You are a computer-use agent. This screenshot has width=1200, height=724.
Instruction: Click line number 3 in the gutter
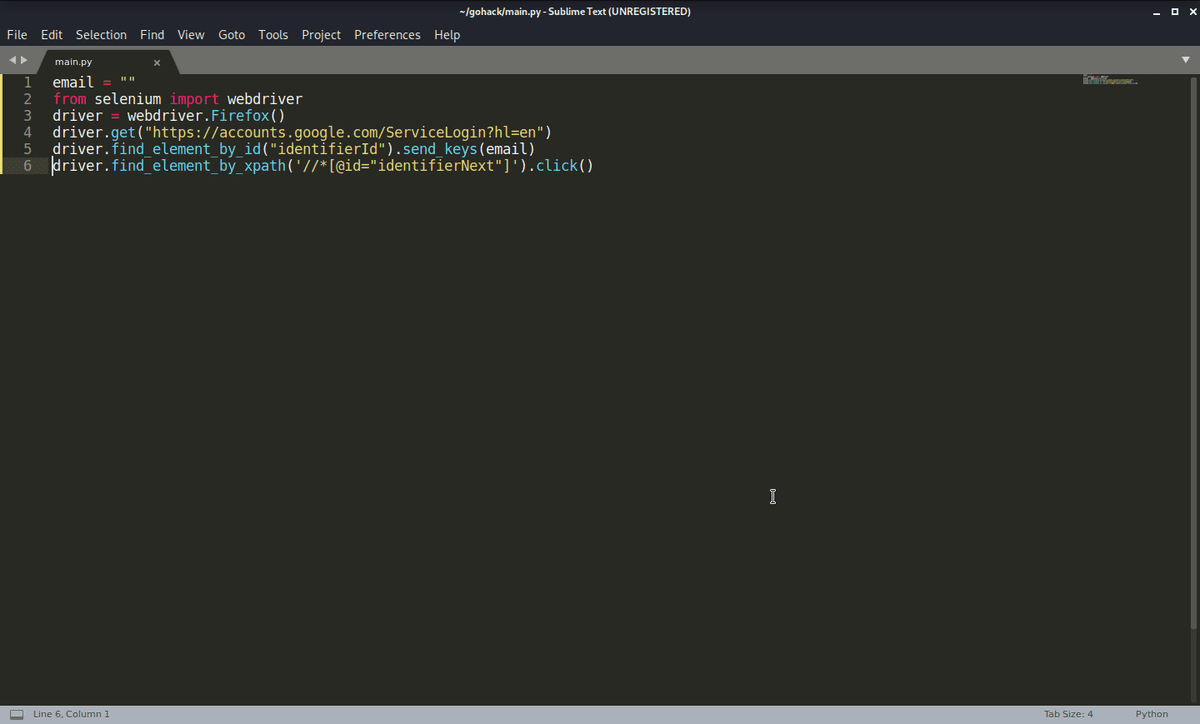pos(28,115)
